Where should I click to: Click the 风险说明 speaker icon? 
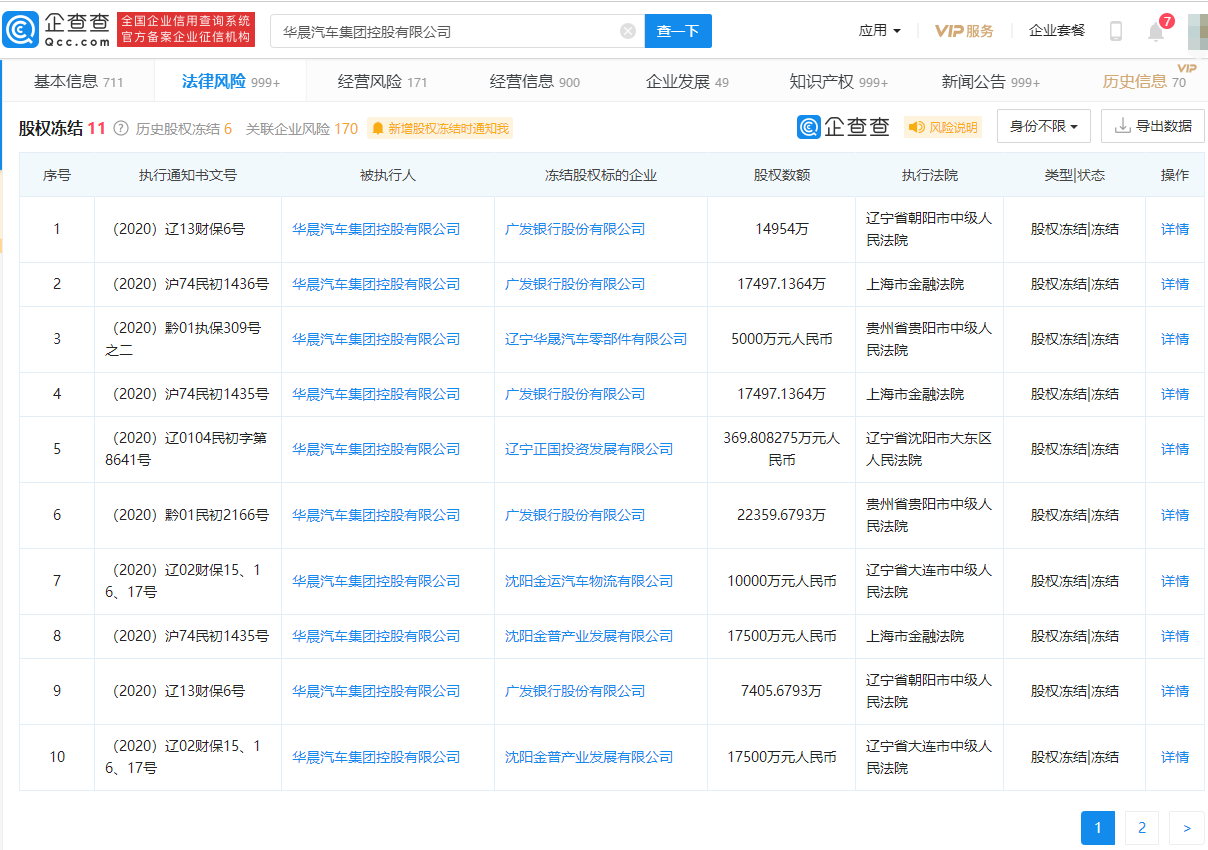pyautogui.click(x=915, y=127)
